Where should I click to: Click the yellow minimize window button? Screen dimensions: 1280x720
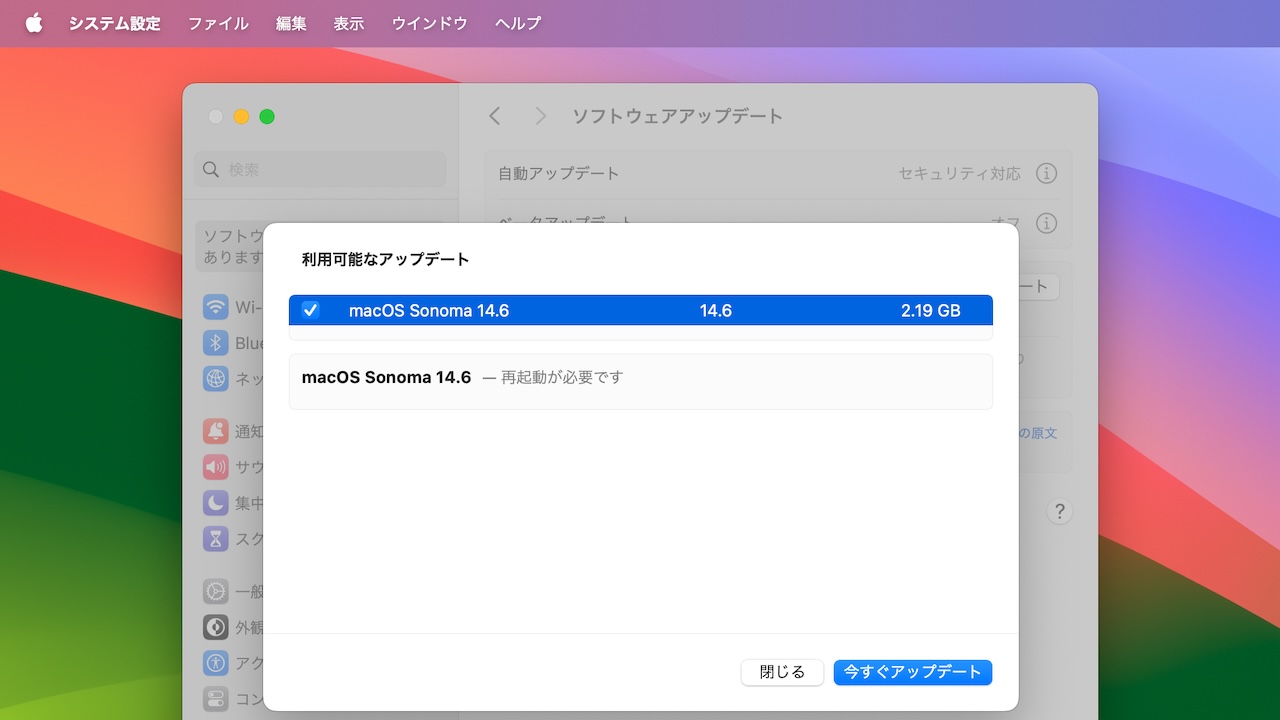[x=241, y=117]
